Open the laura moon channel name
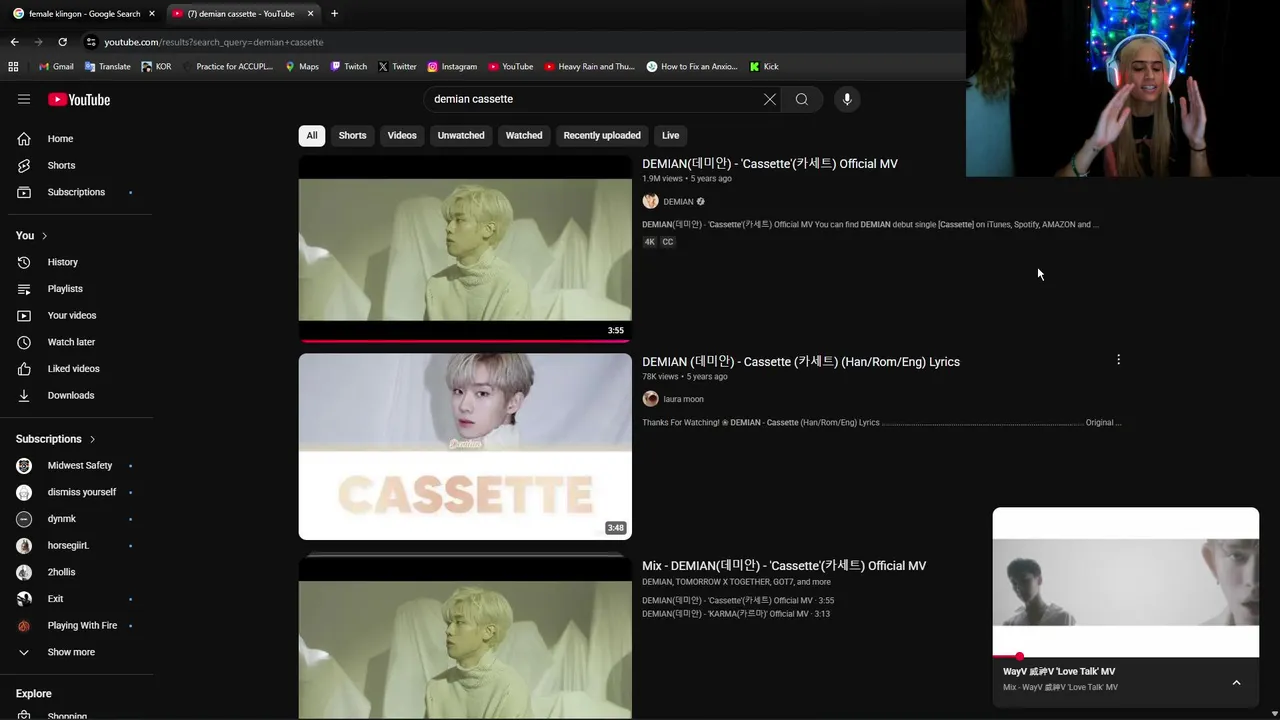 click(683, 400)
